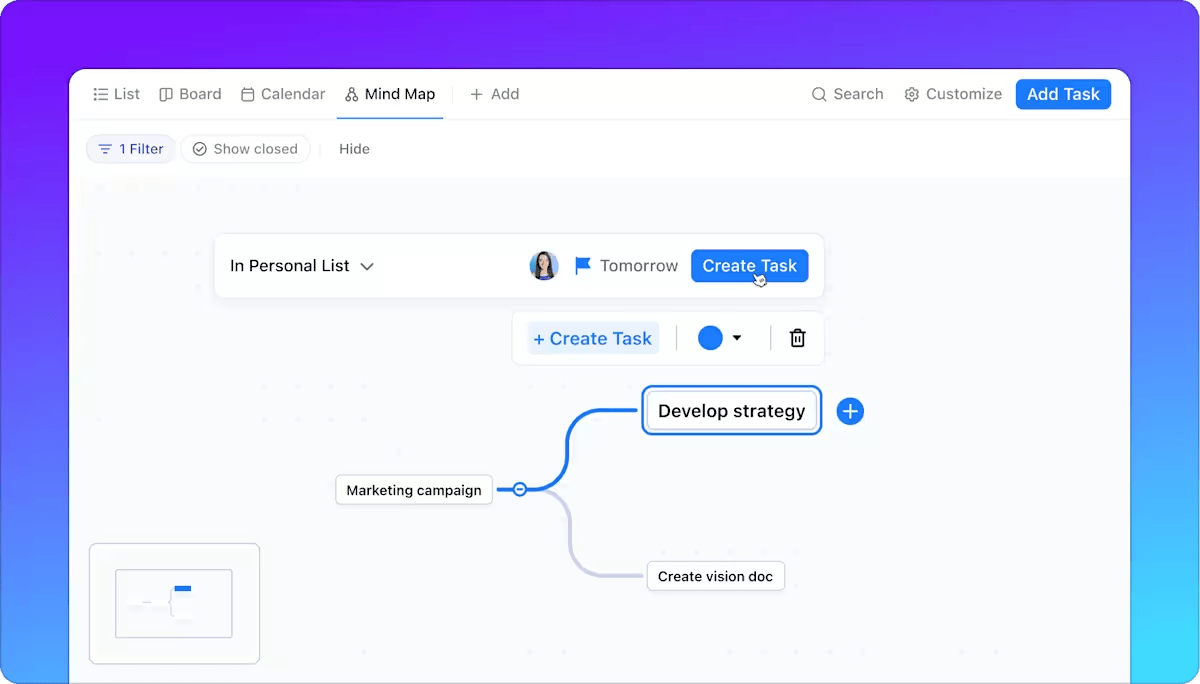Click the priority flag icon near Tomorrow
Image resolution: width=1200 pixels, height=684 pixels.
tap(581, 265)
